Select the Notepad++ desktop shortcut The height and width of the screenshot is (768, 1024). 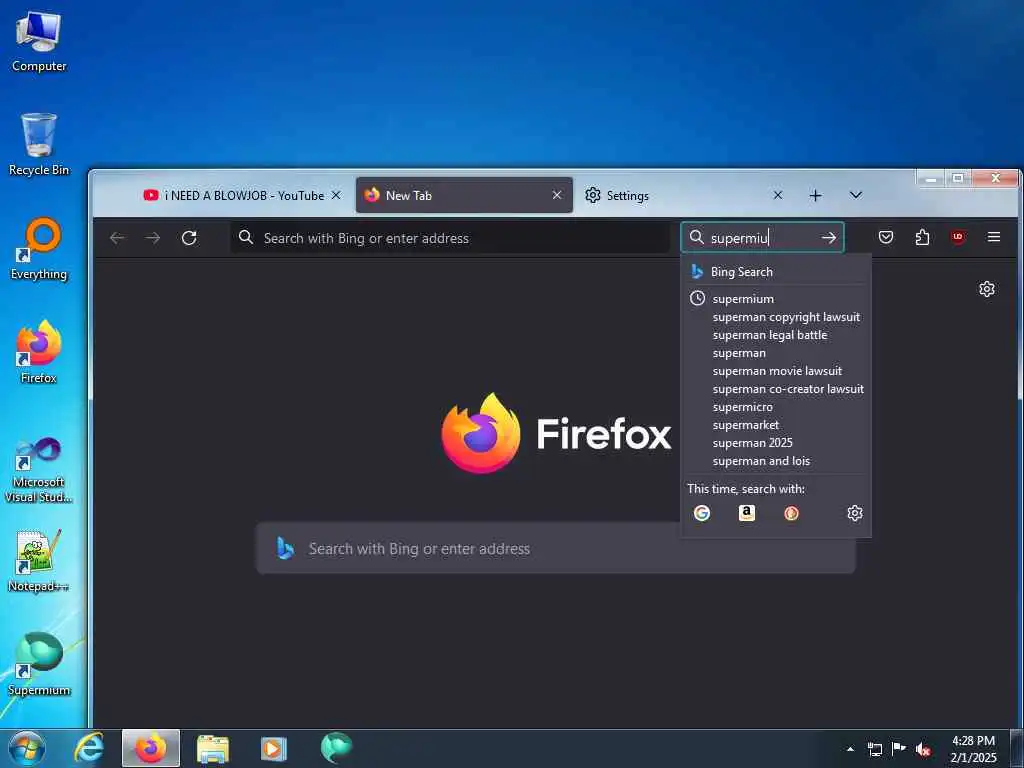[39, 561]
